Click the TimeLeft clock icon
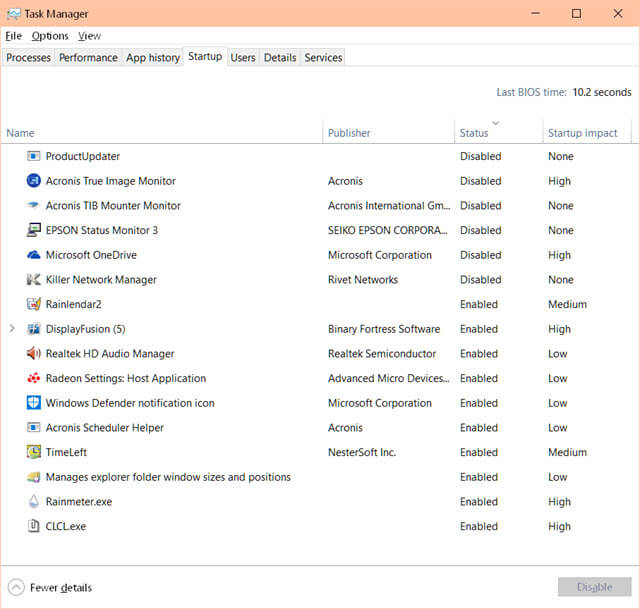 [33, 452]
